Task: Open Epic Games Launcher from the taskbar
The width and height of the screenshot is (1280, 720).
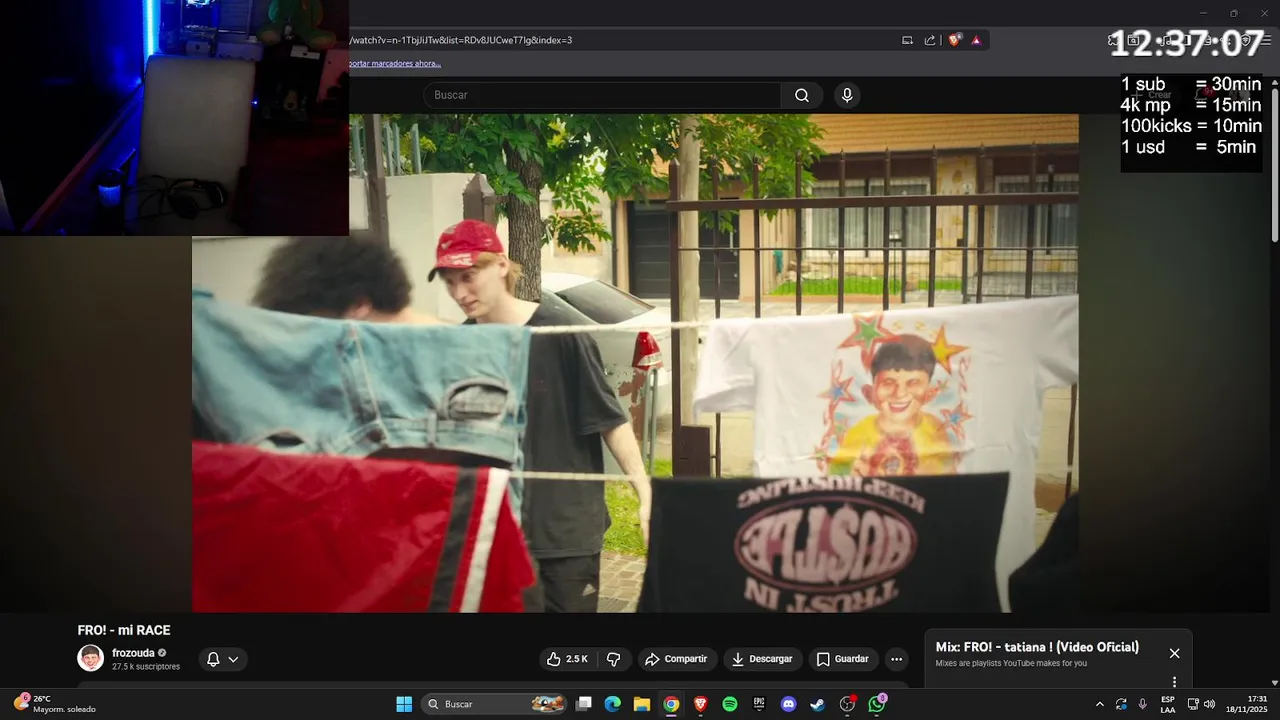Action: [759, 704]
